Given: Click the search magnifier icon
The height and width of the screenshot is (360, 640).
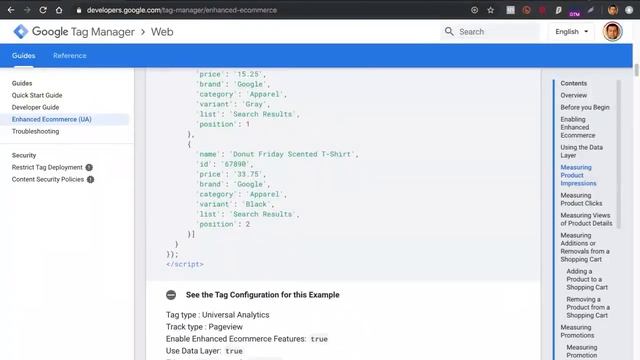Looking at the screenshot, I should click(x=449, y=31).
